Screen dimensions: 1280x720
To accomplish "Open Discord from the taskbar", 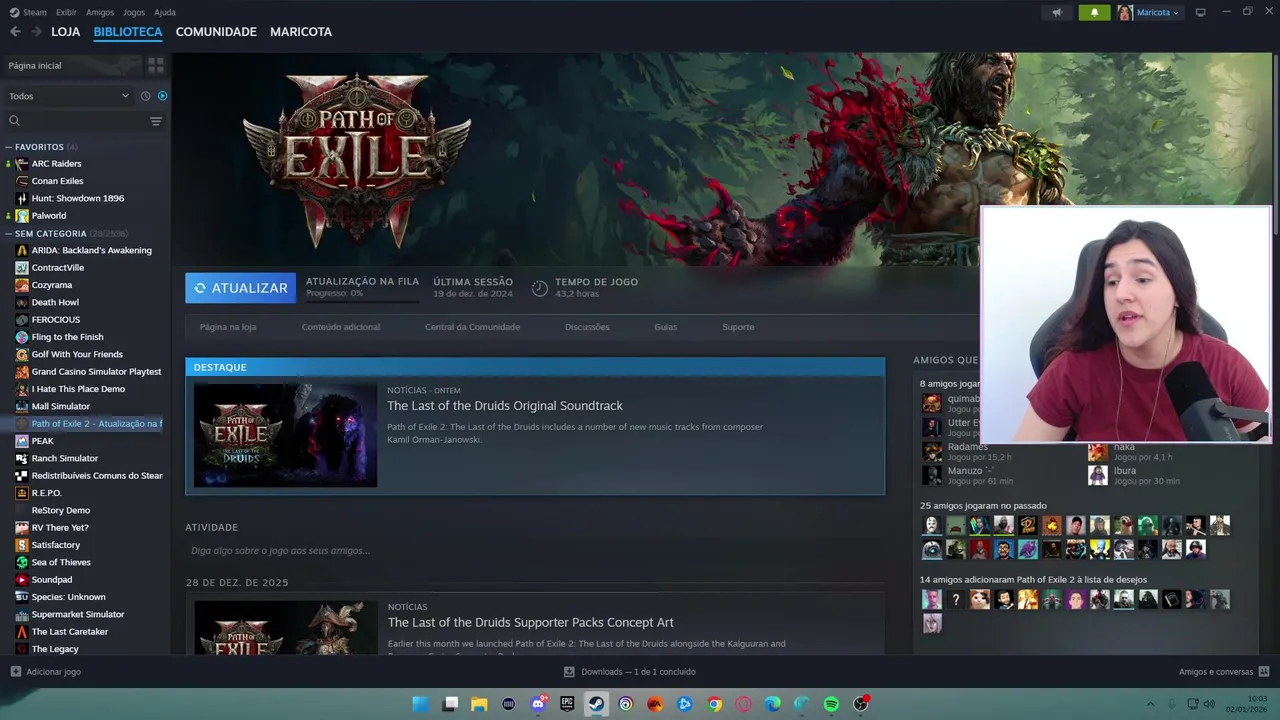I will tap(538, 704).
